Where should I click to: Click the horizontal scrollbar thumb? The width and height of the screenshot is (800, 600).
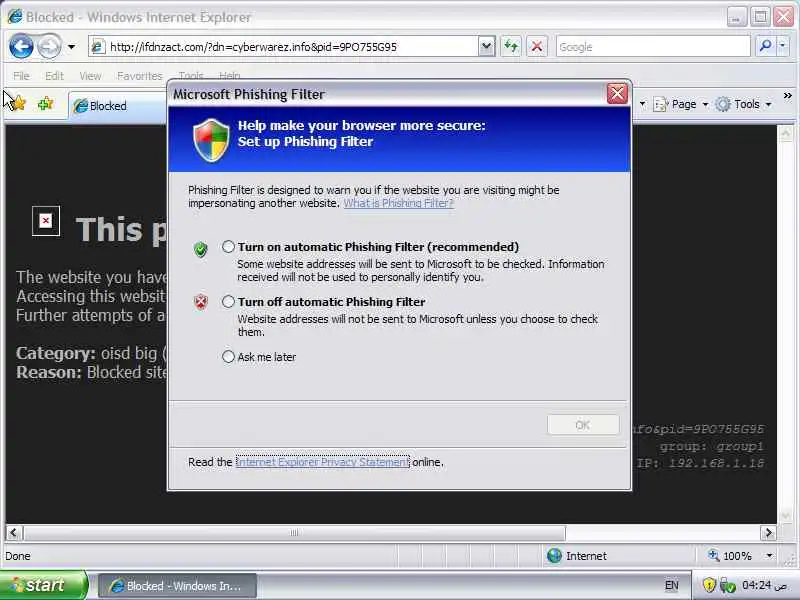[x=294, y=533]
